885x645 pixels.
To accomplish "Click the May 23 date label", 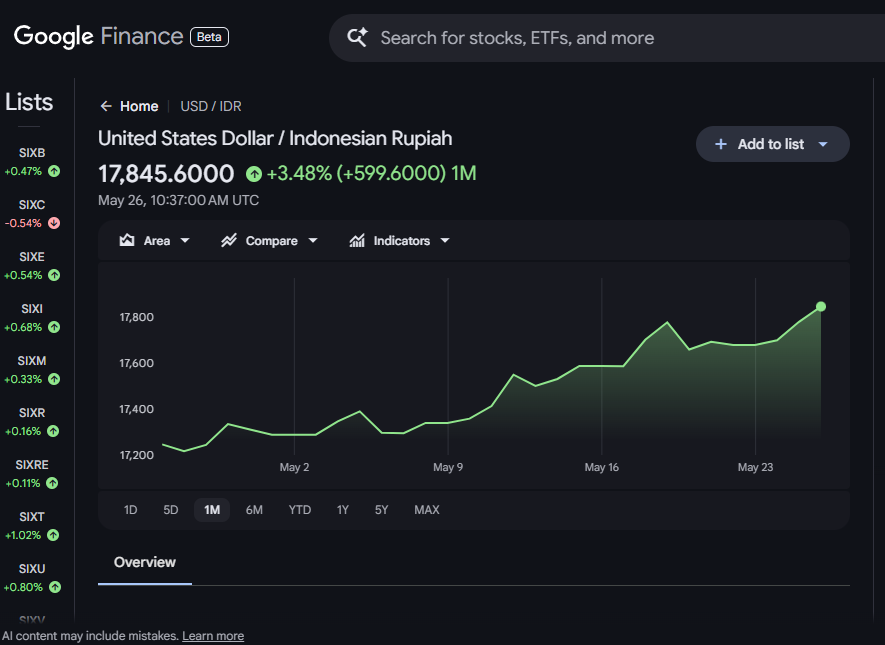I will pos(755,467).
